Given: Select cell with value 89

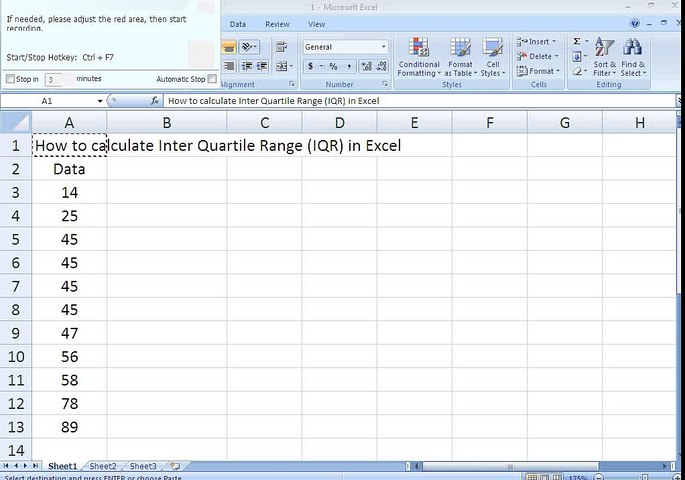Looking at the screenshot, I should [69, 427].
